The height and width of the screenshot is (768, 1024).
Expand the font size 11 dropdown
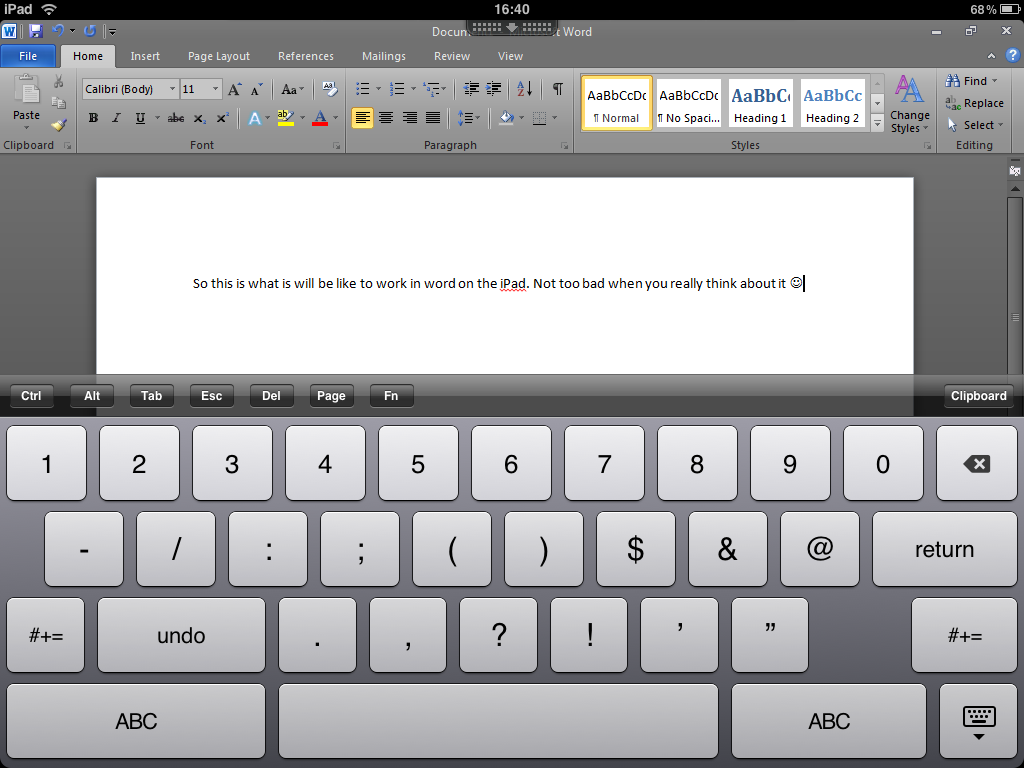(x=215, y=89)
